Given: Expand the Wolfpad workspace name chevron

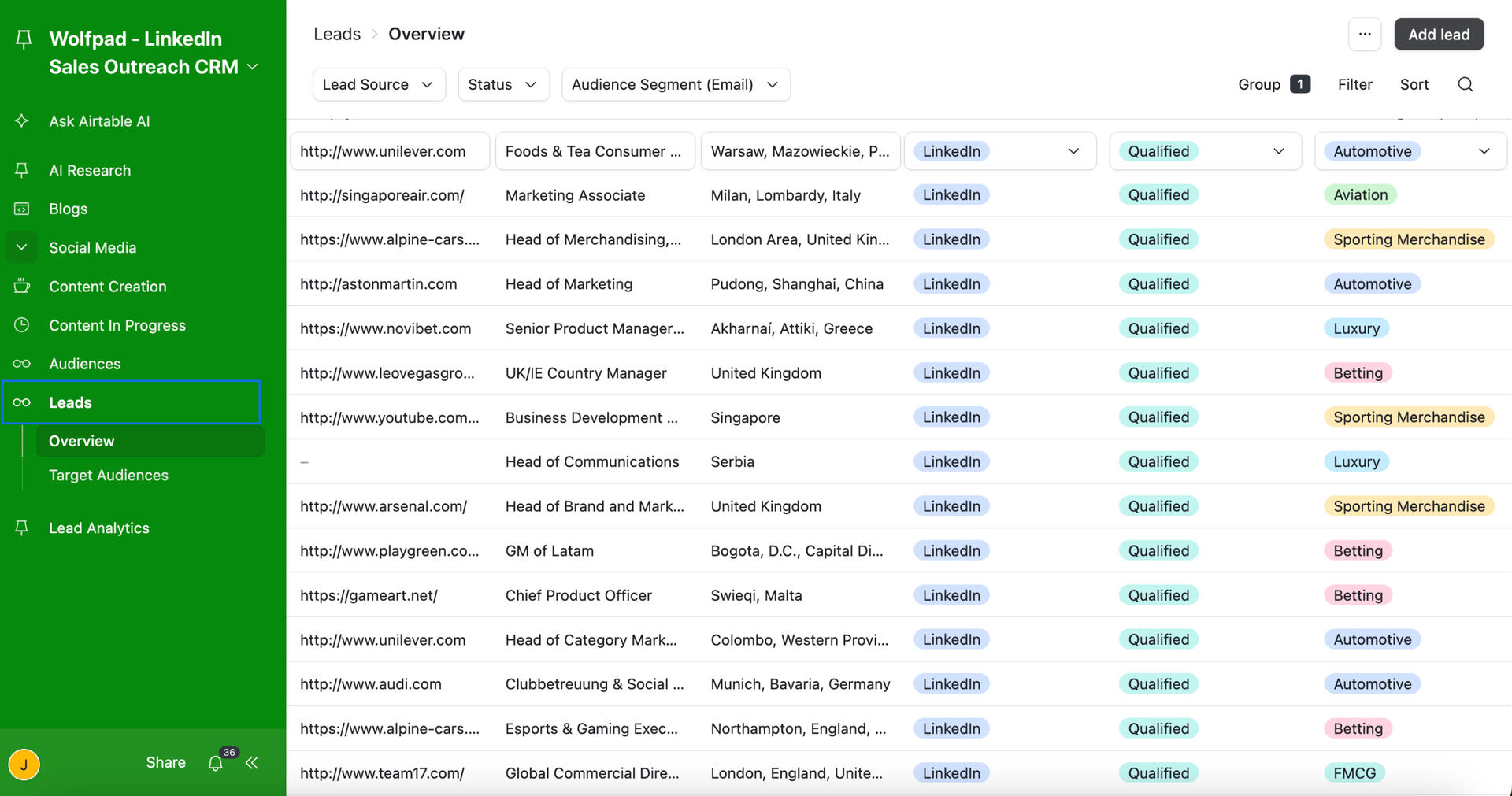Looking at the screenshot, I should click(x=253, y=67).
